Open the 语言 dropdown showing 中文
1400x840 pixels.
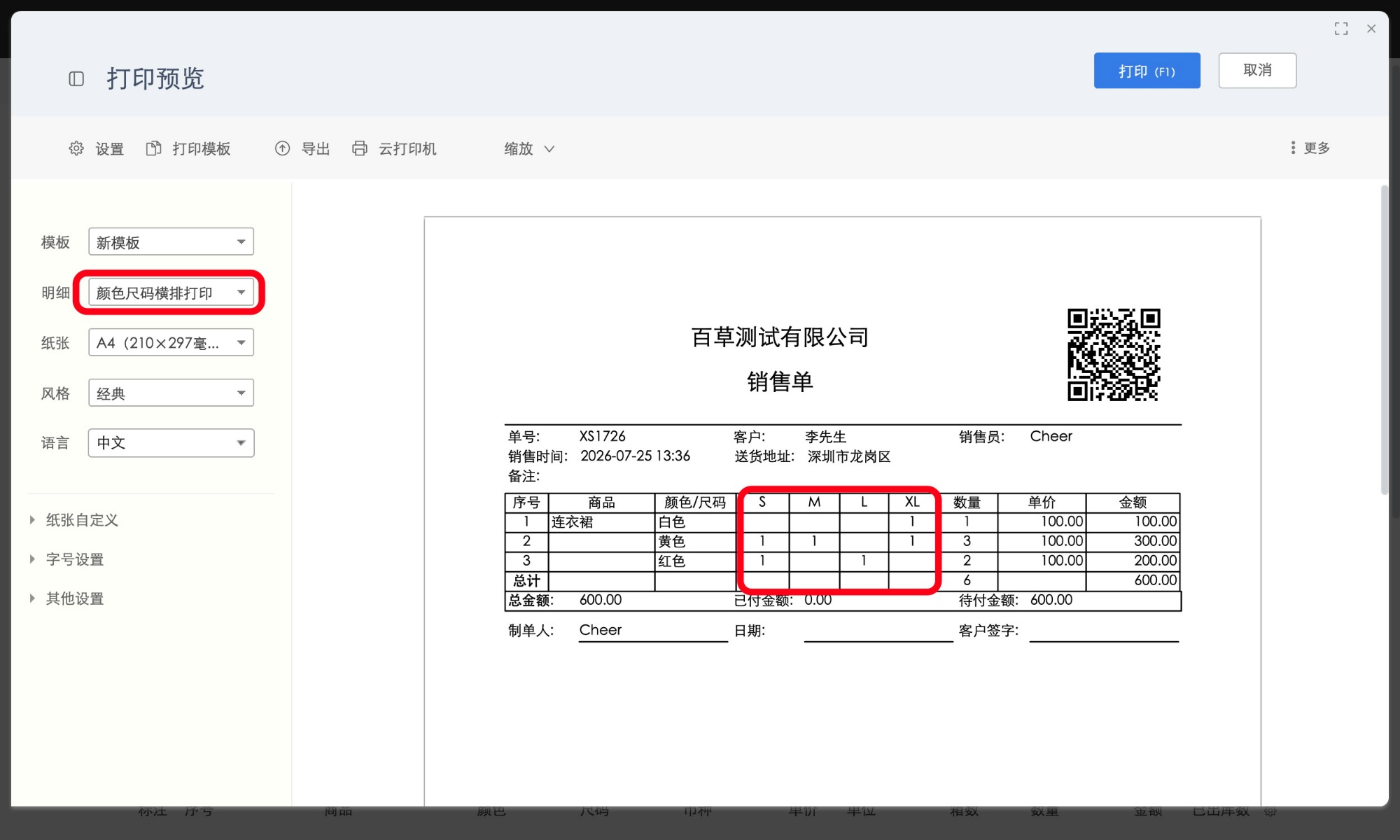171,442
